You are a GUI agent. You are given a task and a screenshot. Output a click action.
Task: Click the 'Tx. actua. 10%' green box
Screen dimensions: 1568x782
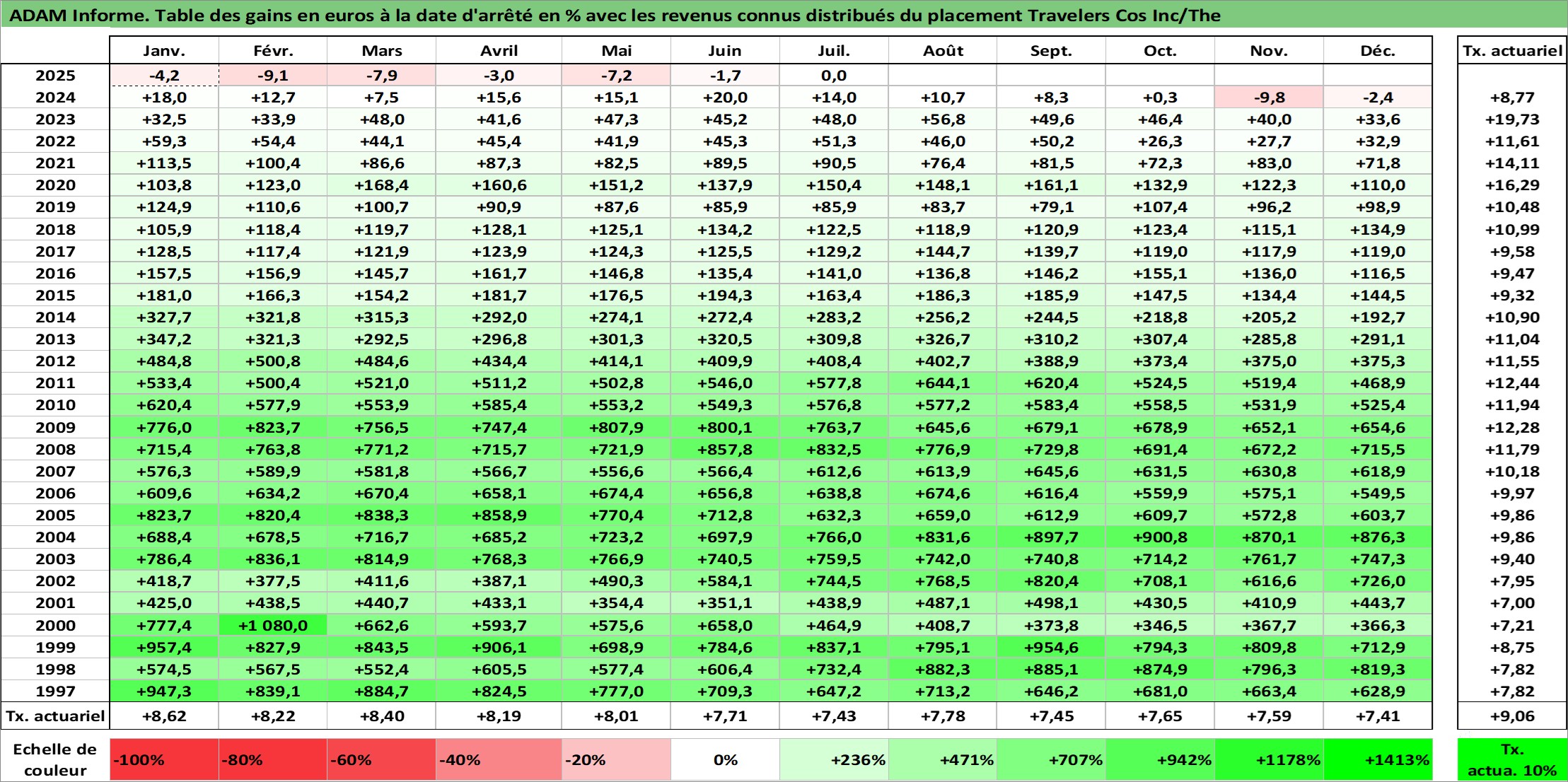pyautogui.click(x=1512, y=760)
